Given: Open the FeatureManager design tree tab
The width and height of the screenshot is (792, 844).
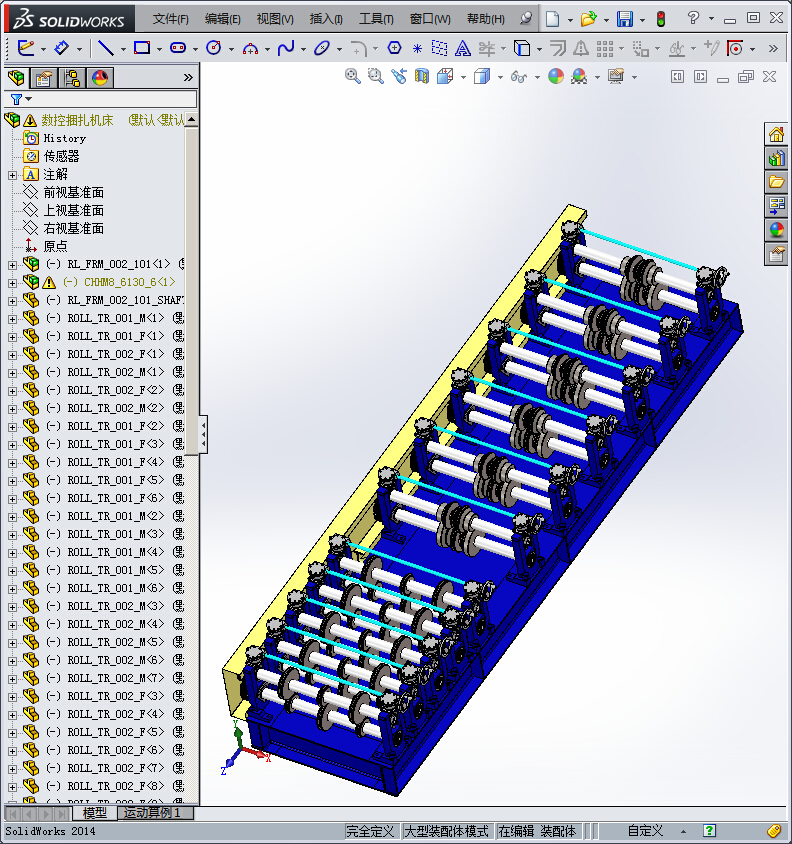Looking at the screenshot, I should pyautogui.click(x=16, y=78).
